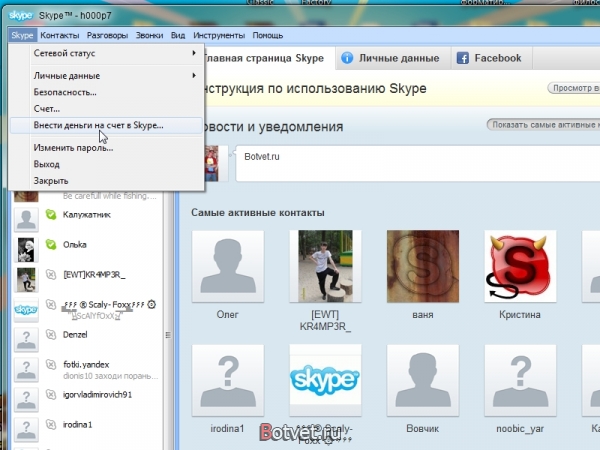
Task: Click the Facebook logo icon
Action: click(463, 59)
